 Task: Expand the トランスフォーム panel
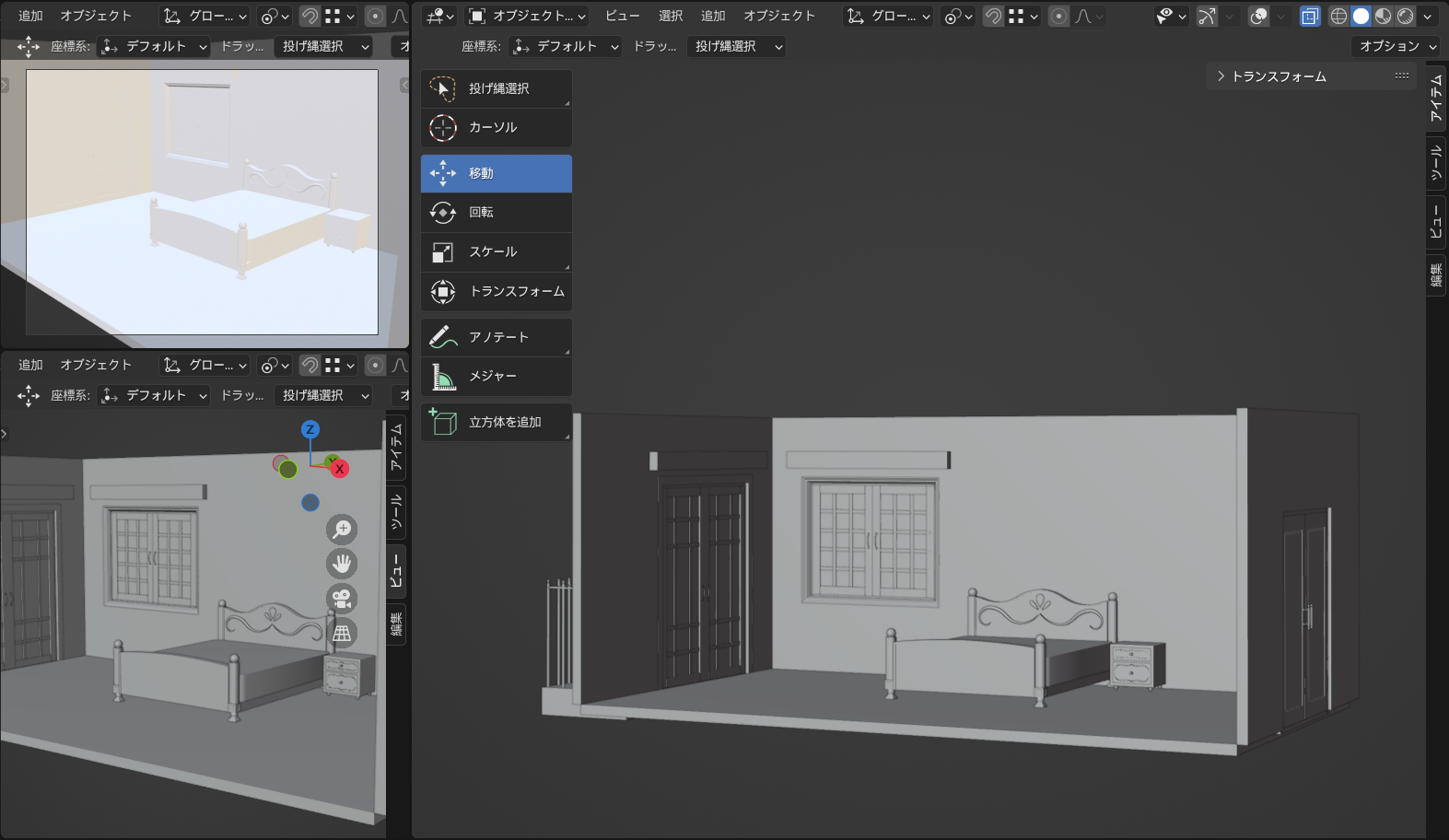1278,76
